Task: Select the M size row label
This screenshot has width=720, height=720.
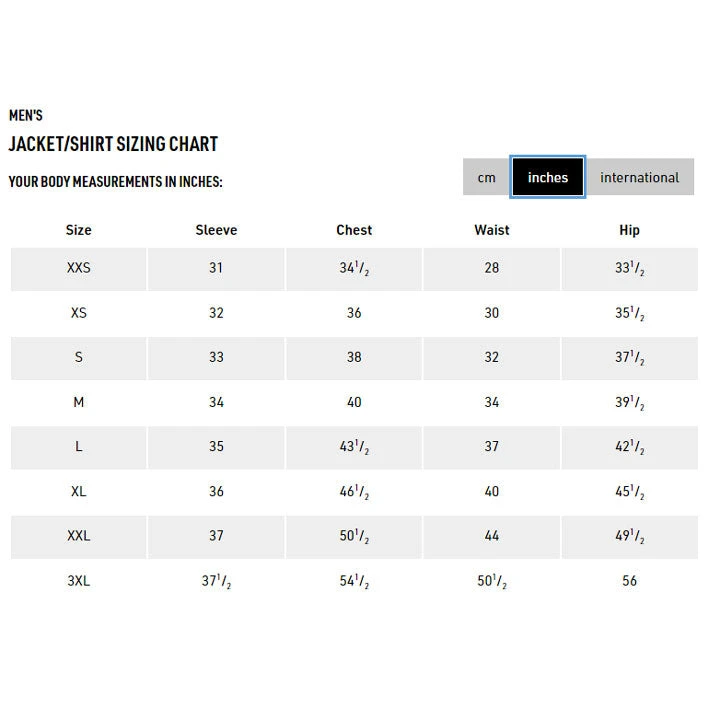Action: pos(78,402)
